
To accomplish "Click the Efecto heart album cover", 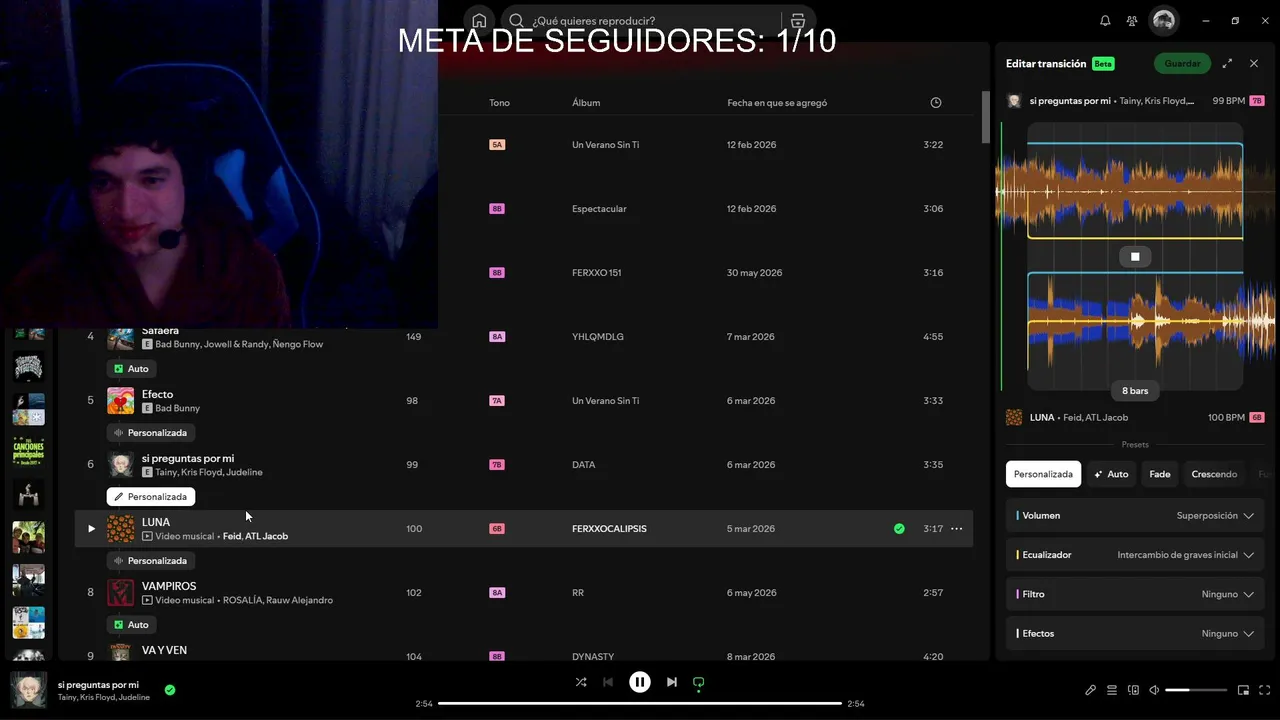I will [x=121, y=401].
